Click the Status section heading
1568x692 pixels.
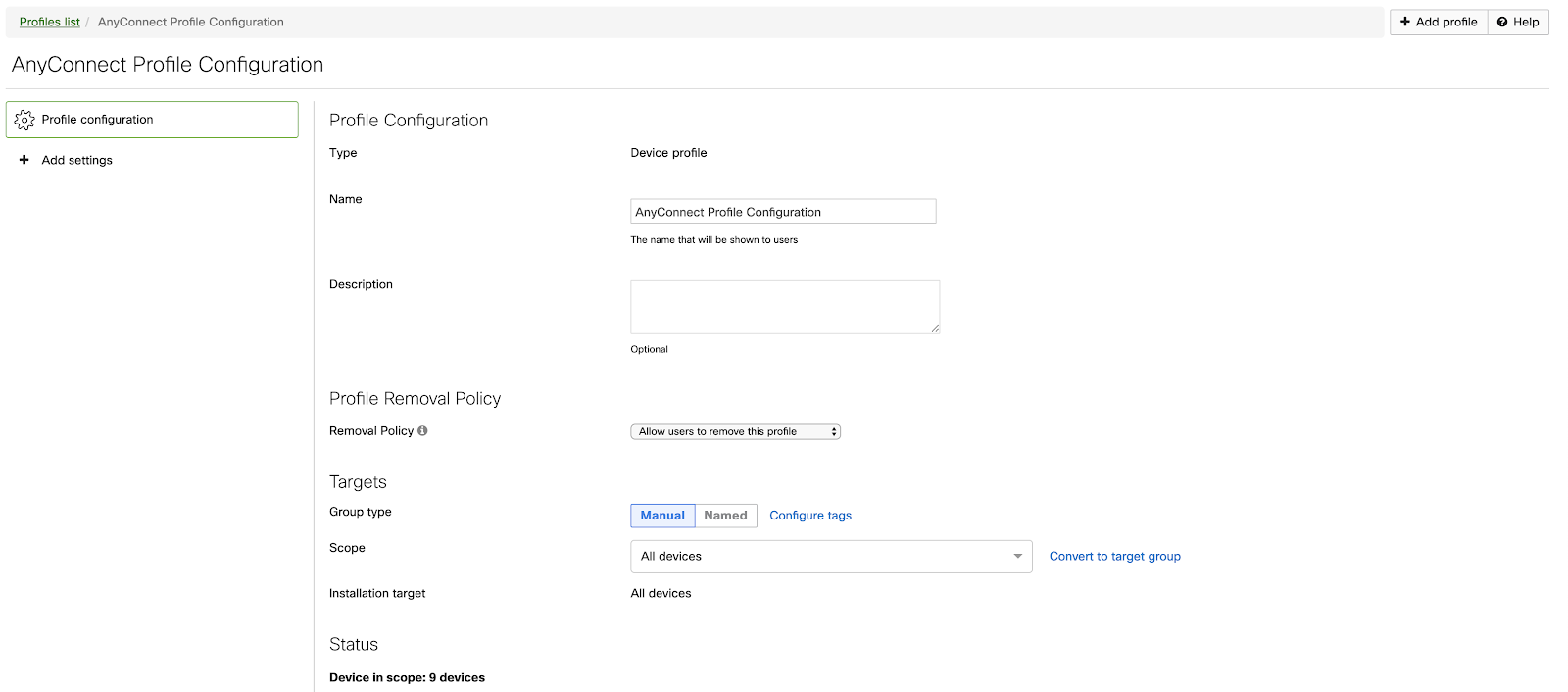[354, 644]
